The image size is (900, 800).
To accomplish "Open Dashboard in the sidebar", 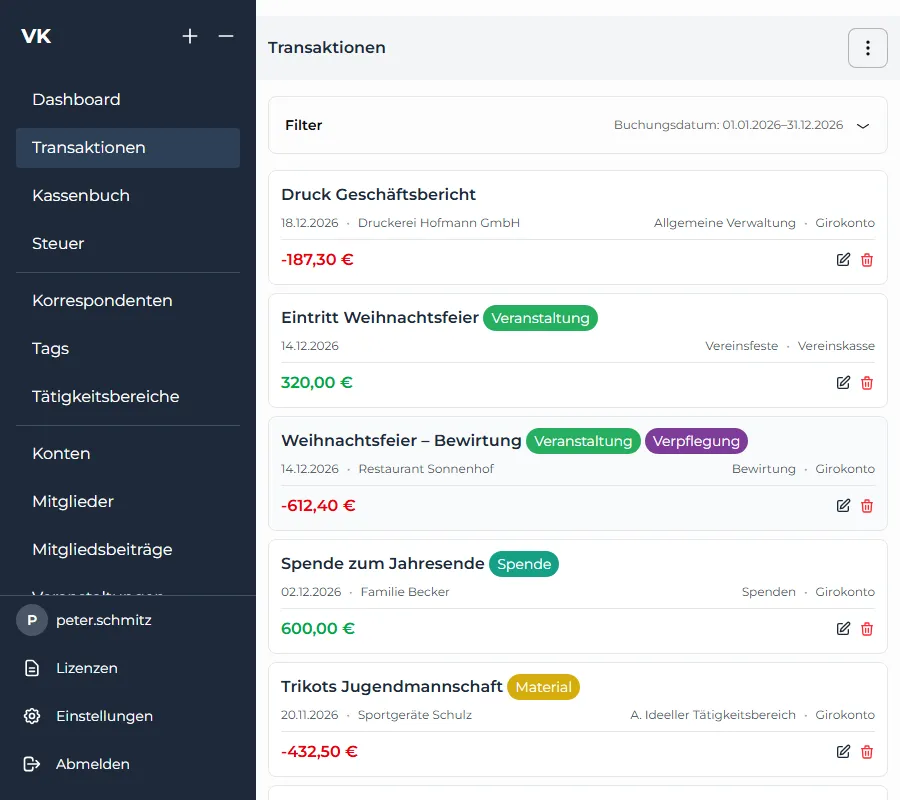I will [128, 100].
